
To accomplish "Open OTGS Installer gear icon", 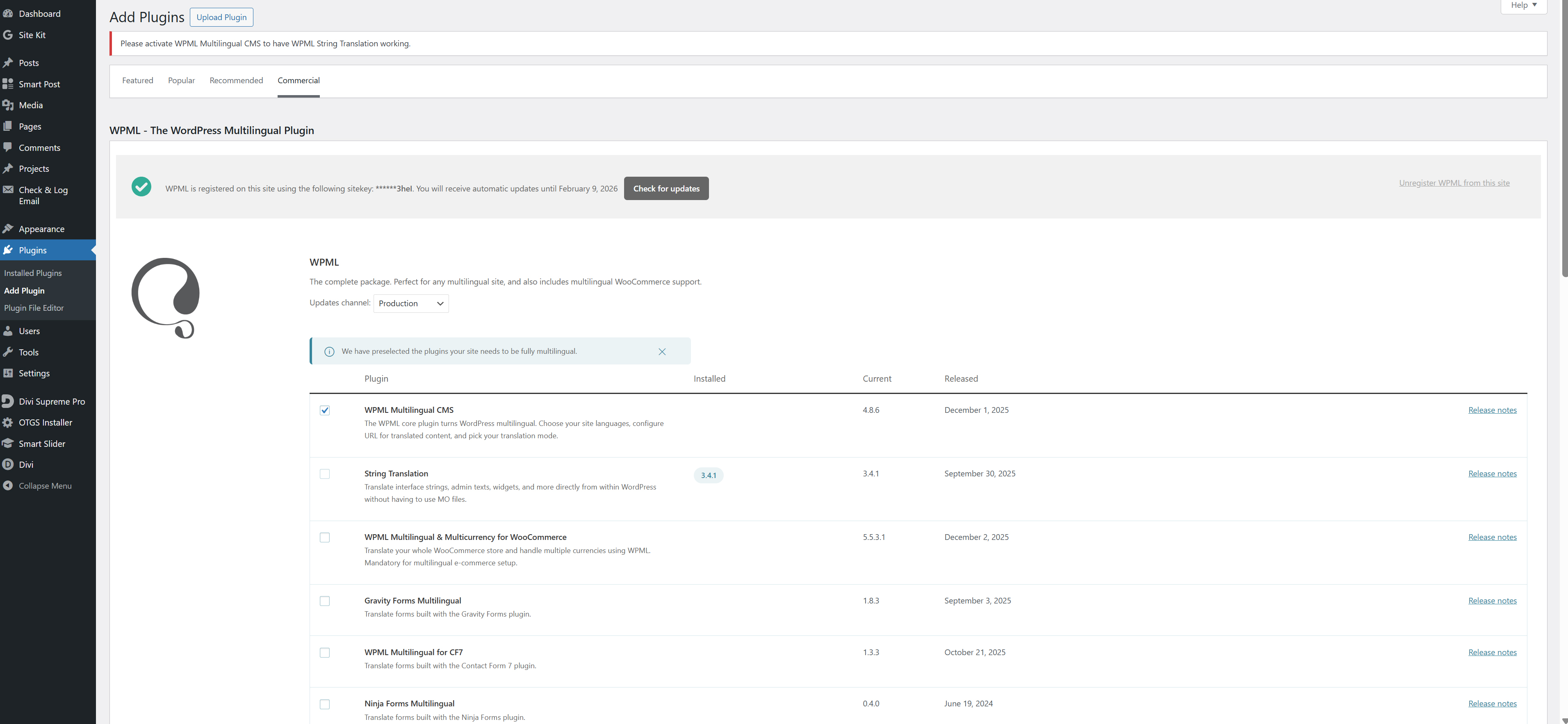I will (x=8, y=423).
